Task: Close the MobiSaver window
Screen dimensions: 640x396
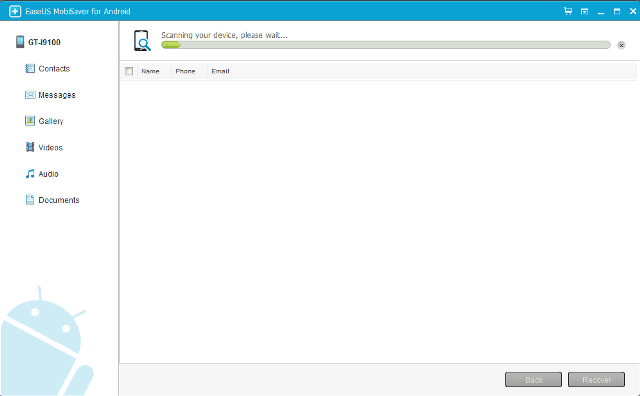Action: click(x=633, y=11)
